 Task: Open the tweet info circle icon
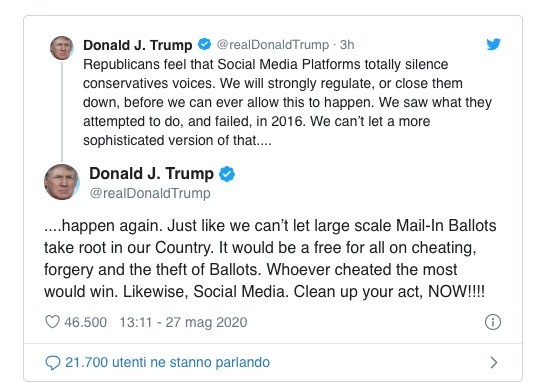point(493,322)
